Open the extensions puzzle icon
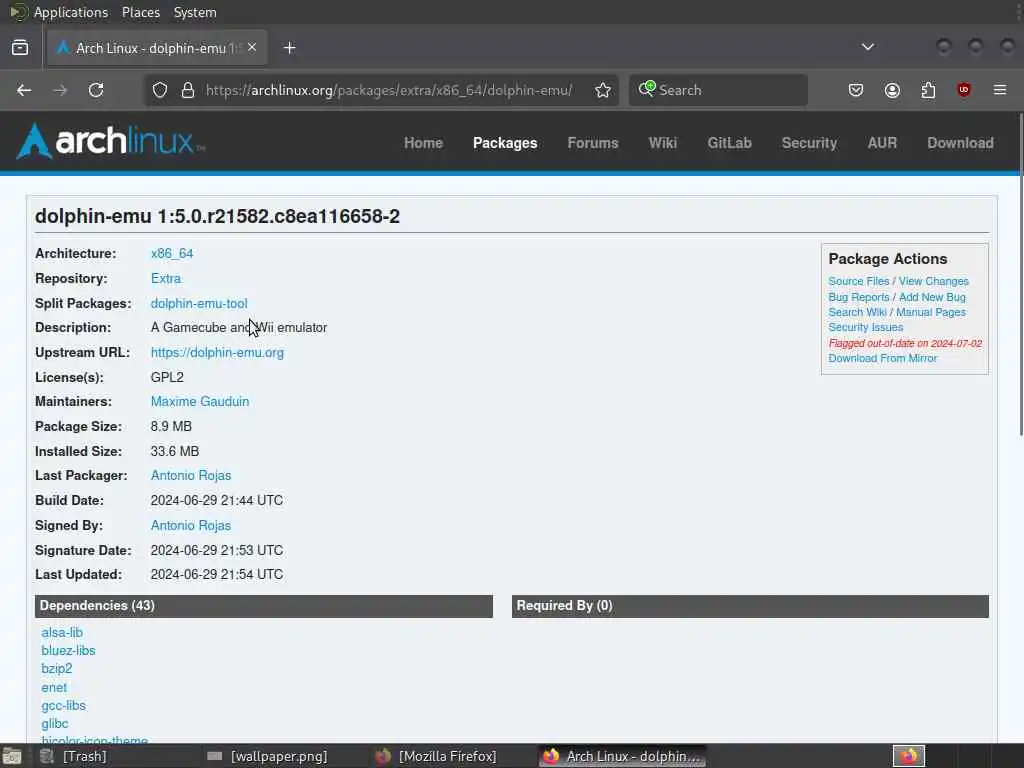Viewport: 1024px width, 768px height. tap(928, 90)
